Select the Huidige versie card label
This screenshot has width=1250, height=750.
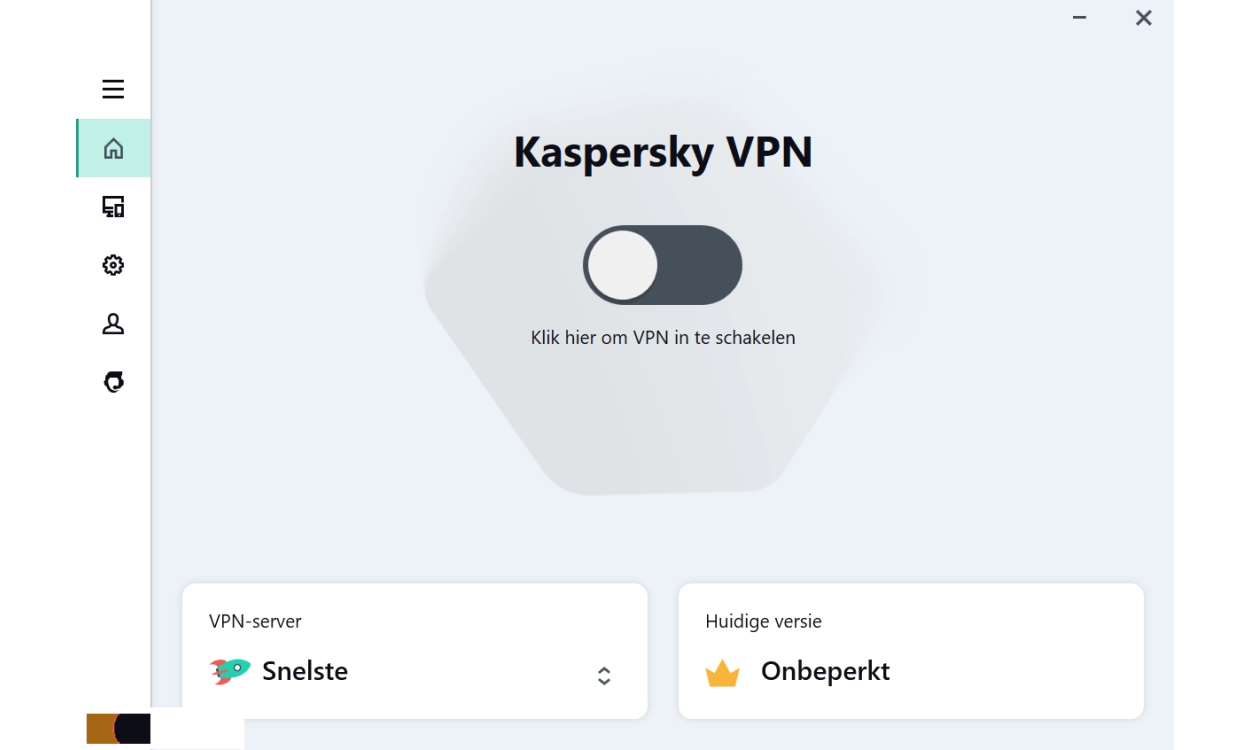763,621
